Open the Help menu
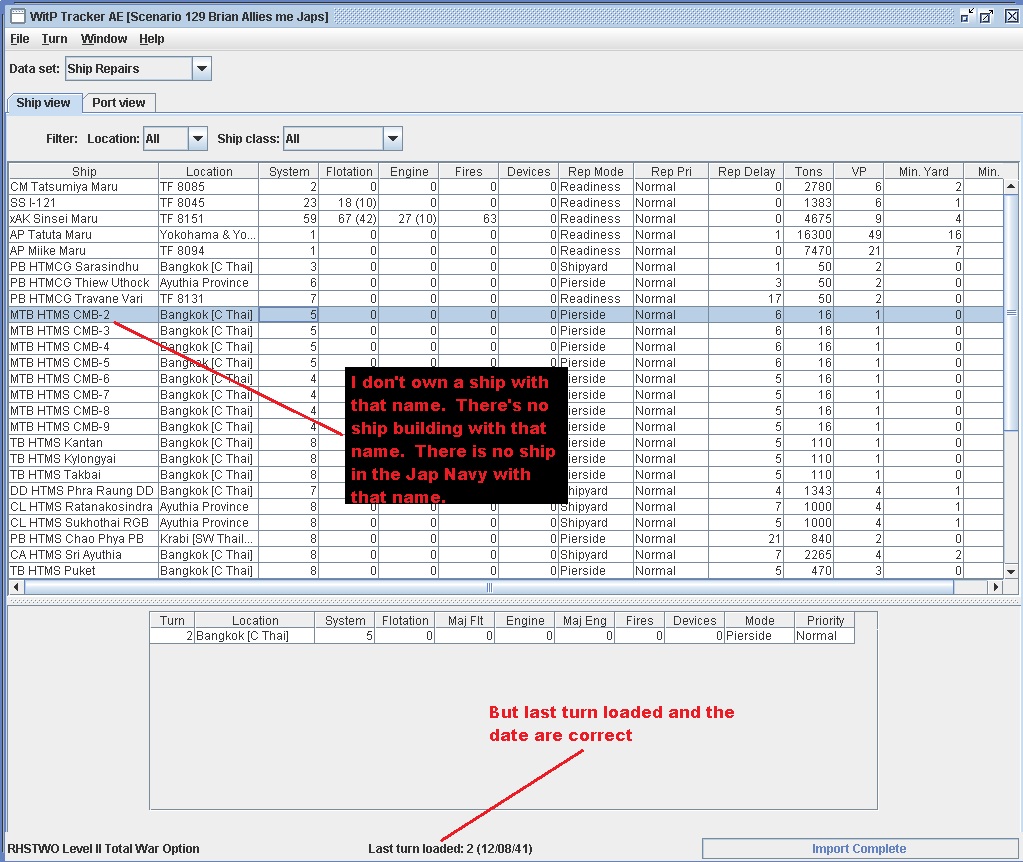This screenshot has width=1023, height=862. click(151, 38)
